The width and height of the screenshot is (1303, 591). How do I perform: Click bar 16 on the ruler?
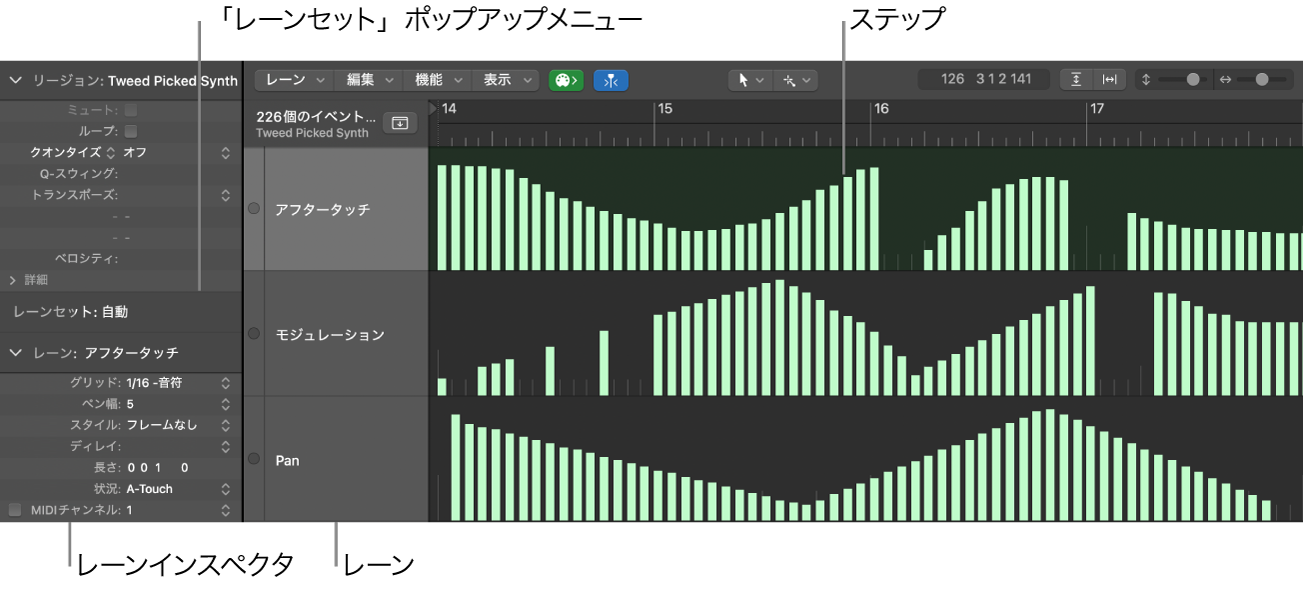click(881, 109)
